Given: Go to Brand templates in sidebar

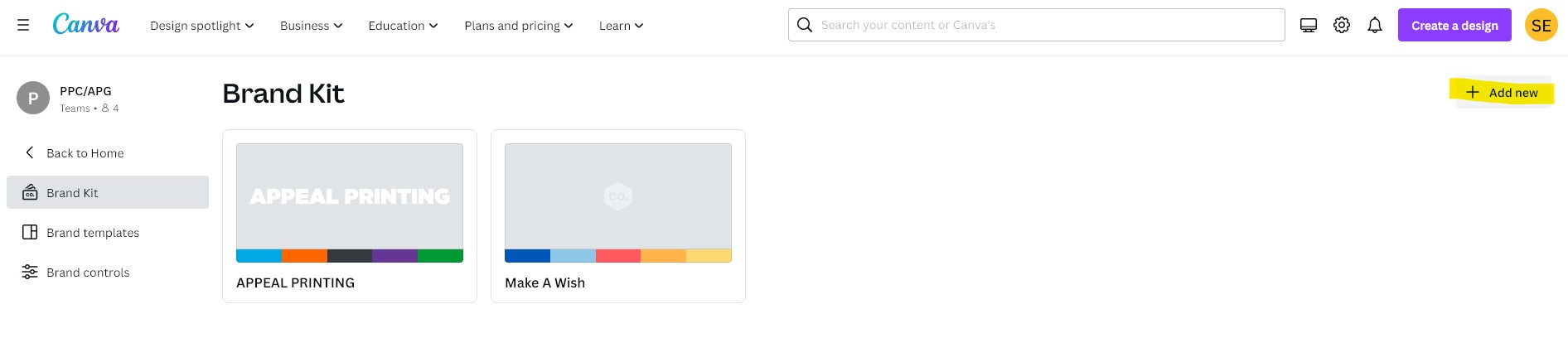Looking at the screenshot, I should tap(92, 233).
